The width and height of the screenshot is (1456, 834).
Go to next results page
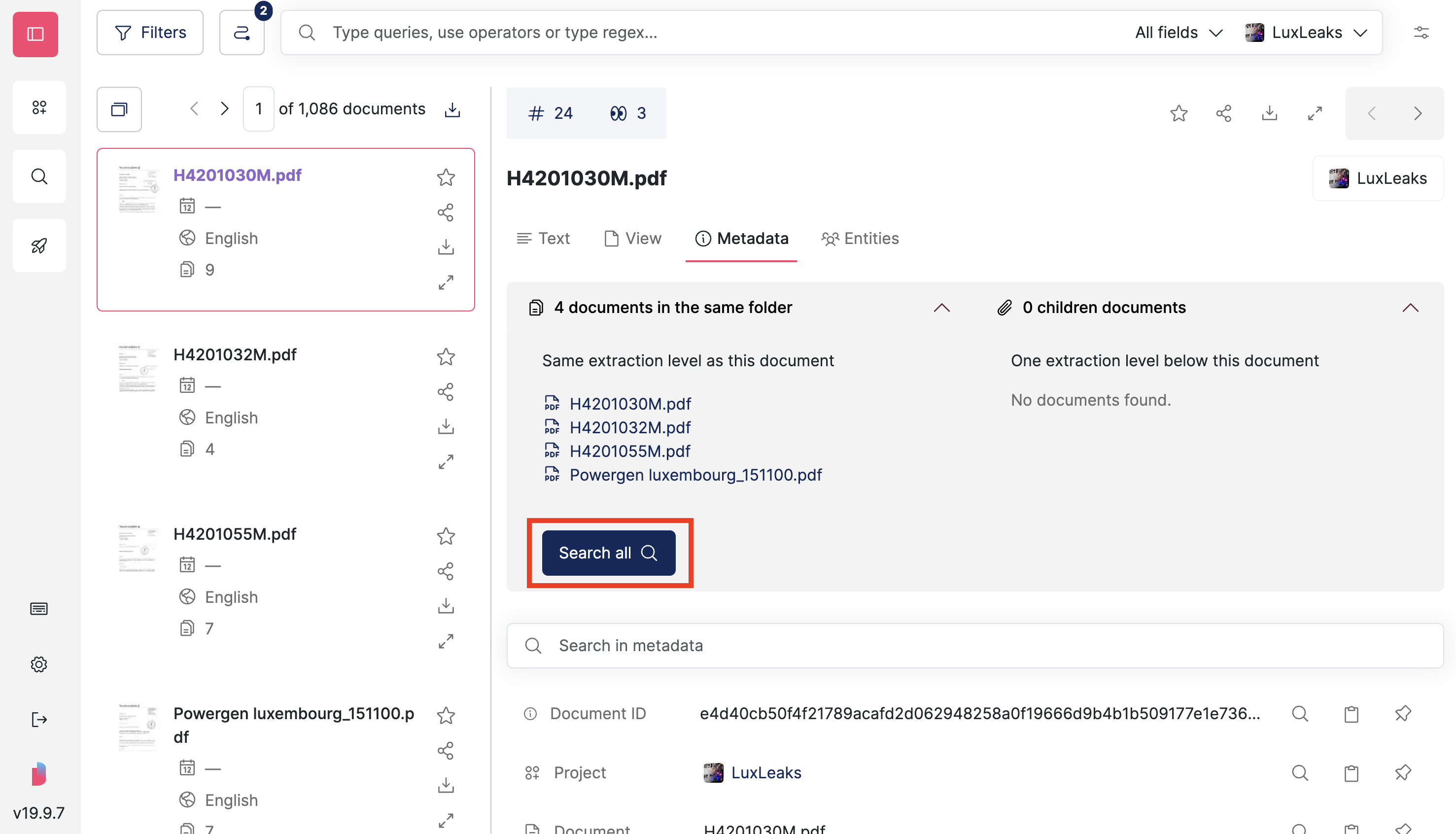[225, 108]
